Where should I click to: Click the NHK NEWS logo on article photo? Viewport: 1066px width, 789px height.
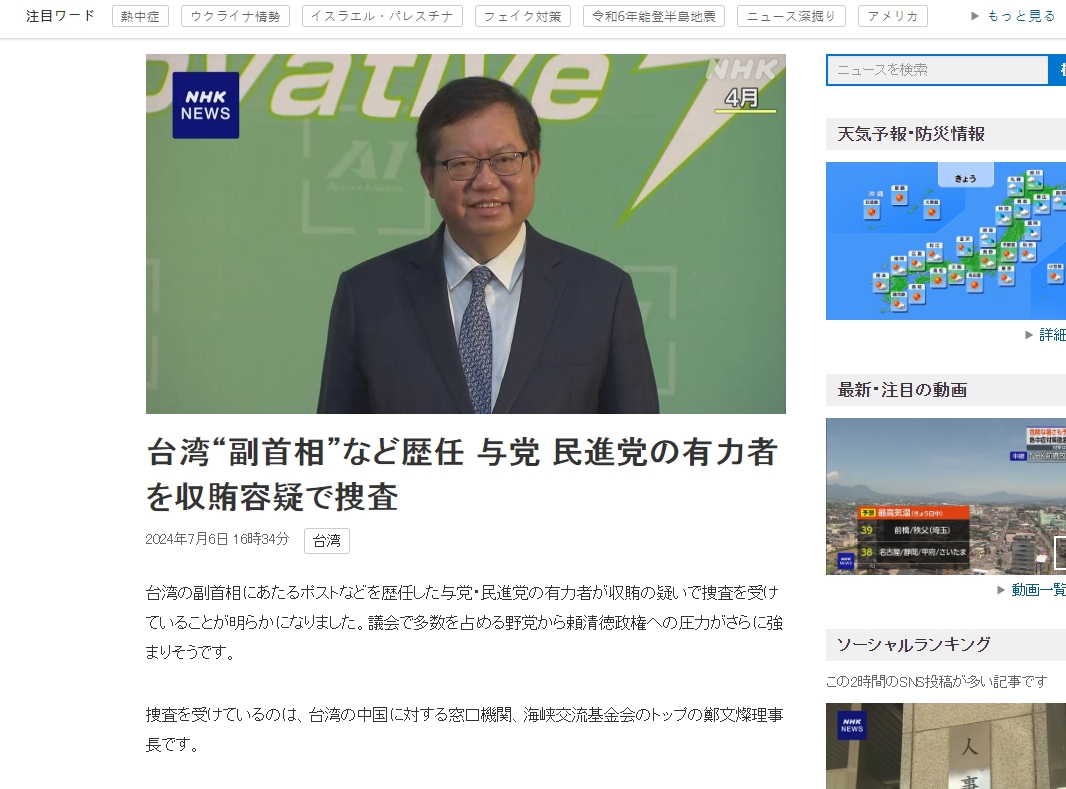click(x=206, y=105)
